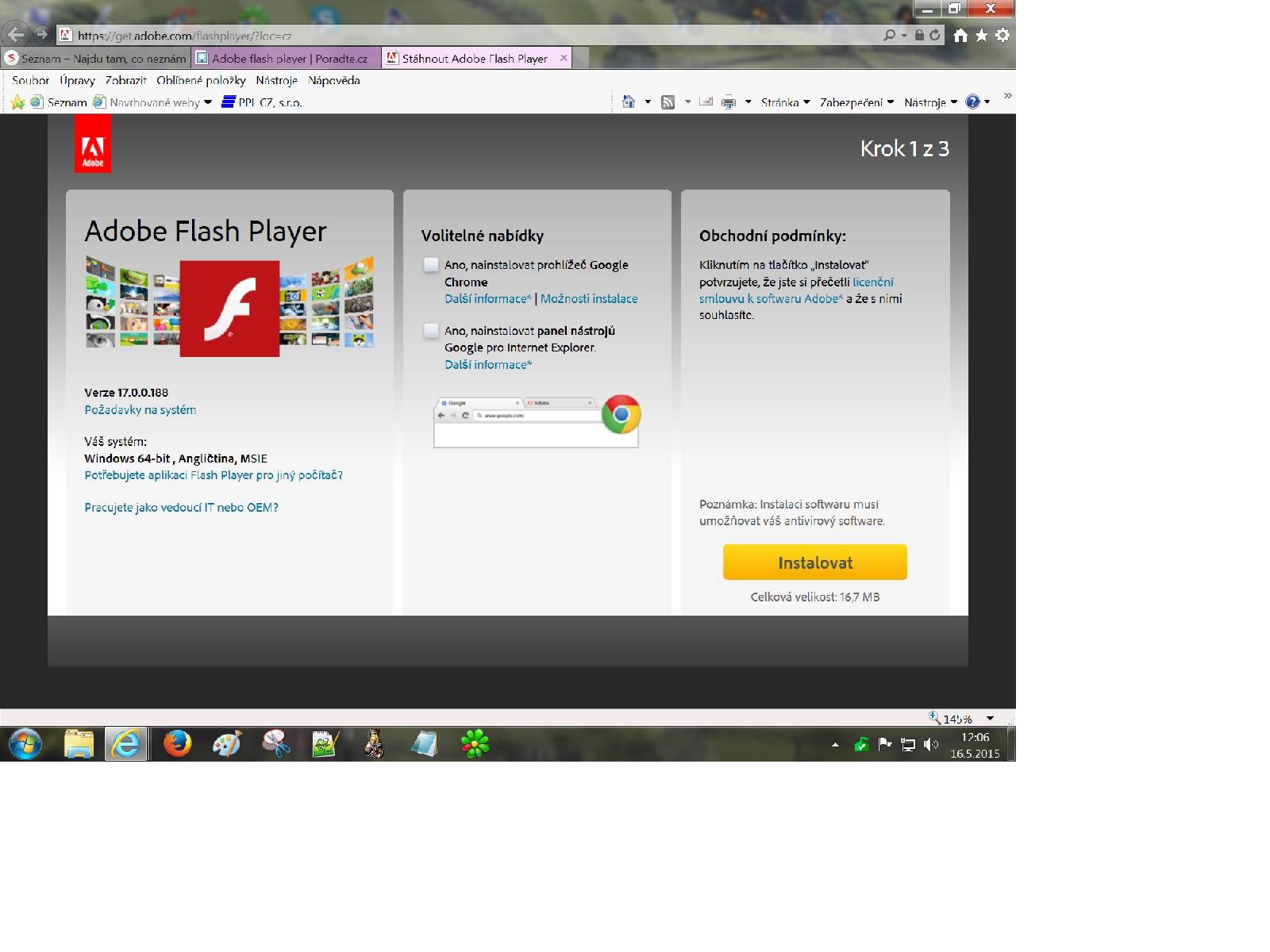
Task: Click the address bar URL field
Action: click(x=468, y=35)
